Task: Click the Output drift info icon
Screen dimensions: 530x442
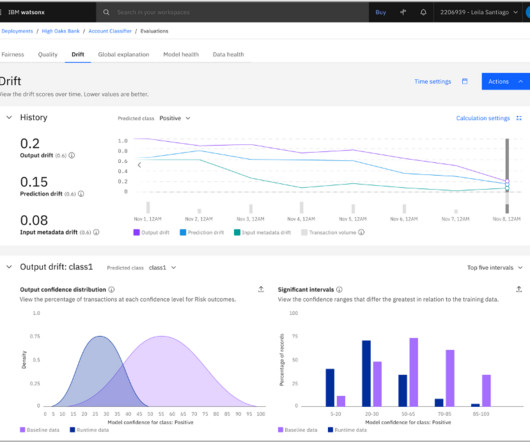Action: coord(72,155)
